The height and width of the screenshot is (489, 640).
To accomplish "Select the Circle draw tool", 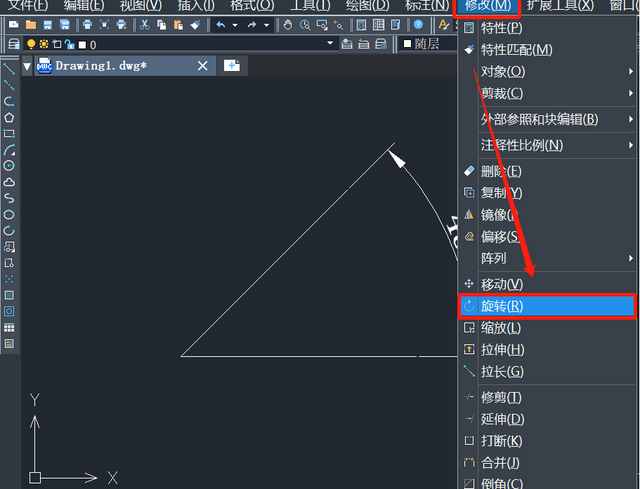I will [x=9, y=166].
